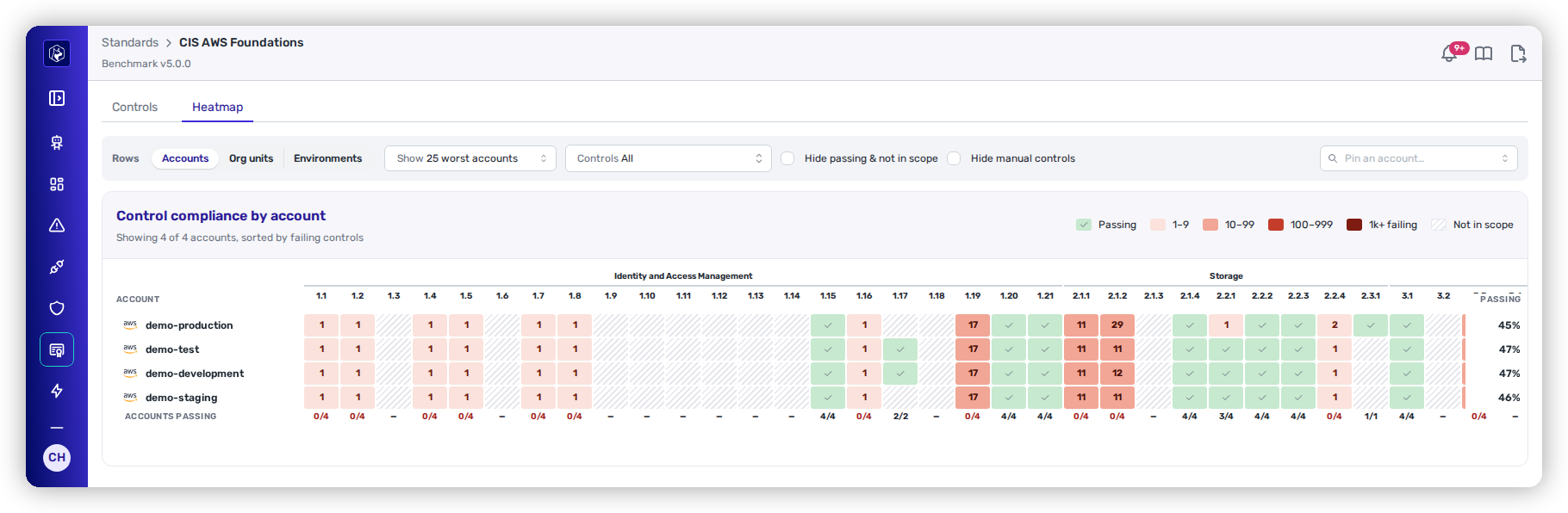Screen dimensions: 1568x513
Task: Click the Control compliance by account heading
Action: (221, 216)
